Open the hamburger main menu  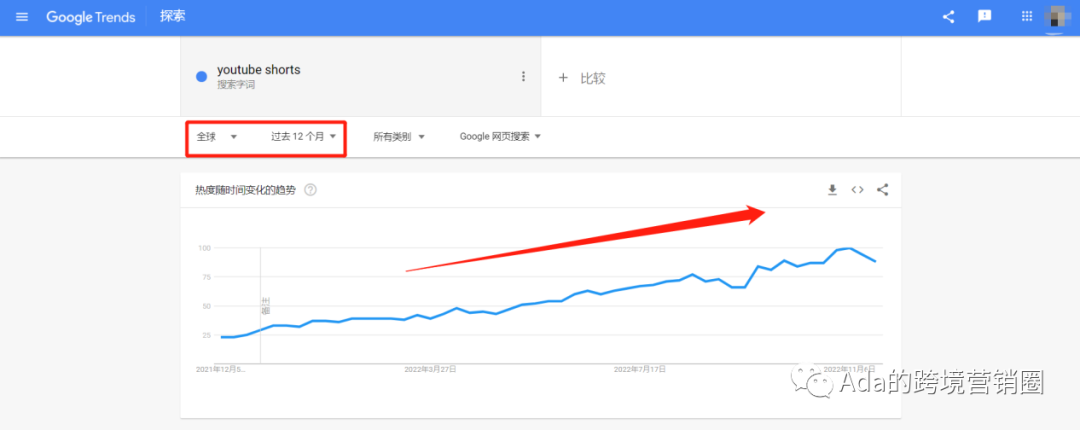pyautogui.click(x=22, y=17)
